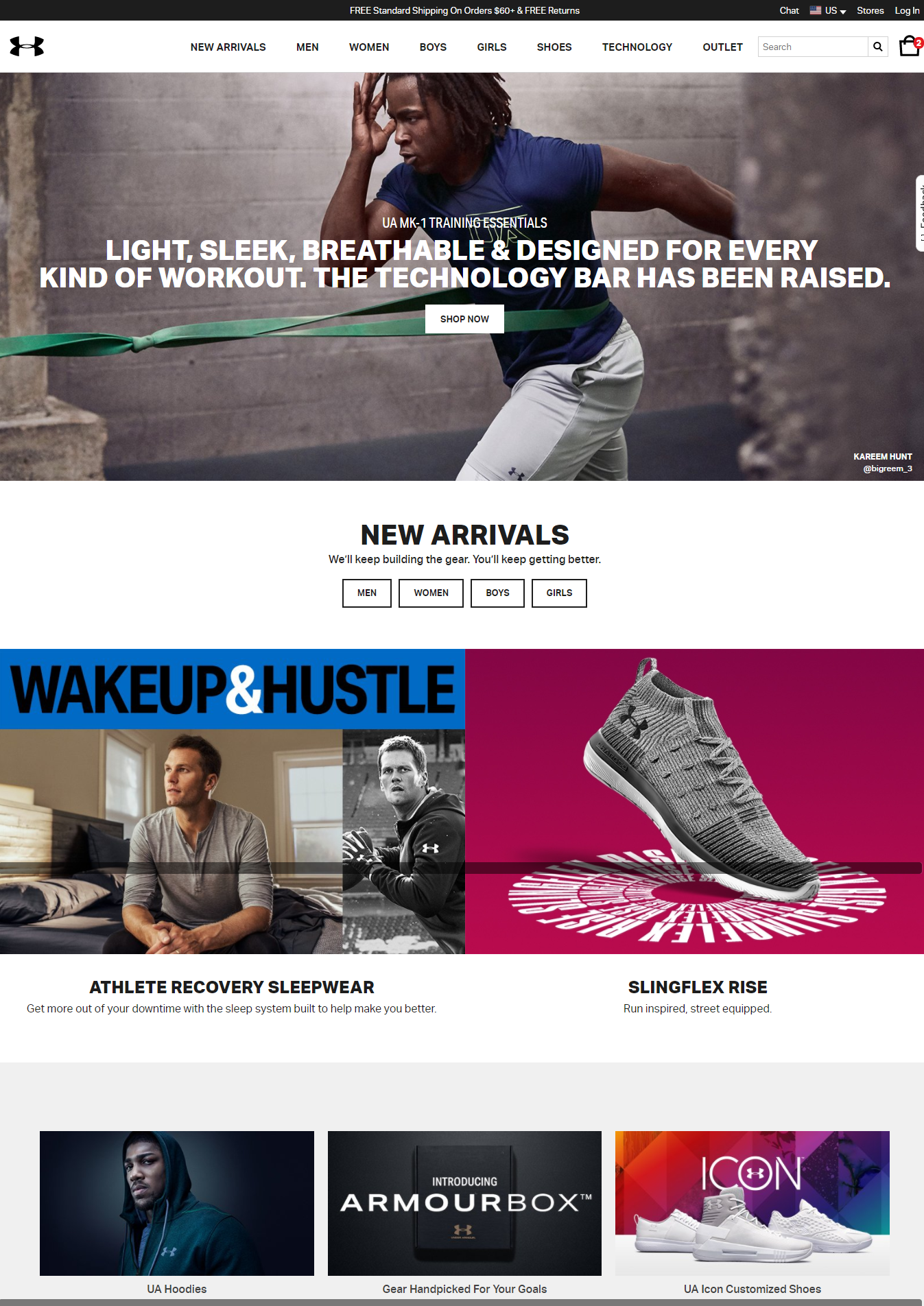This screenshot has height=1306, width=924.
Task: Open the WOMEN navigation menu
Action: (x=369, y=47)
